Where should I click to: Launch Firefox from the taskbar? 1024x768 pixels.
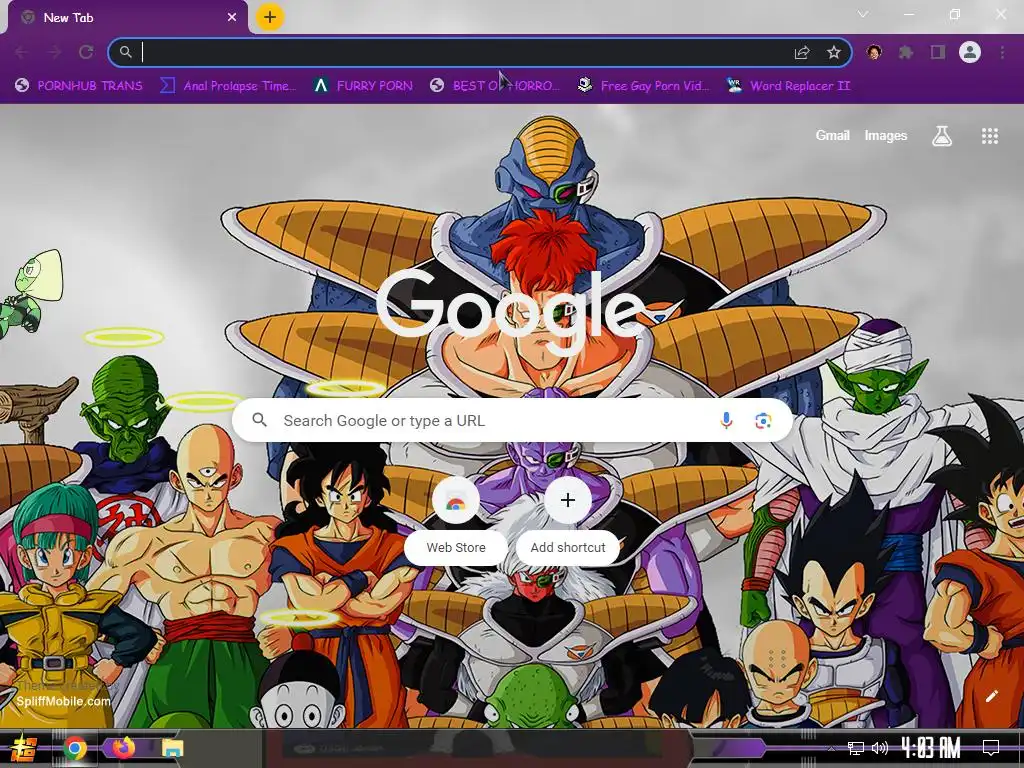[123, 747]
